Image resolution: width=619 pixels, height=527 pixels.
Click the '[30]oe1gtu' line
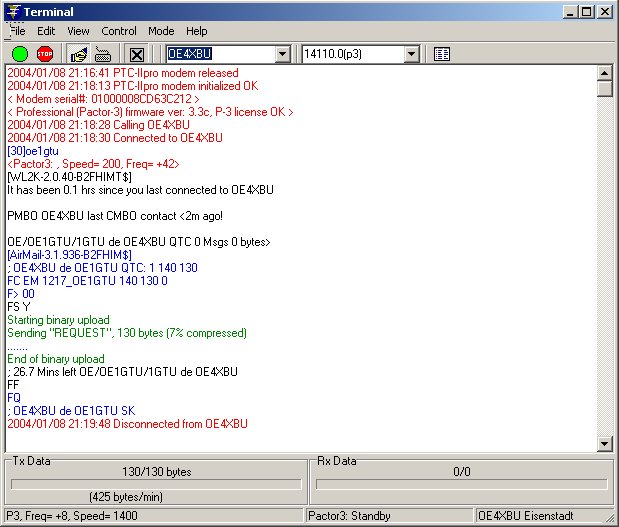33,151
